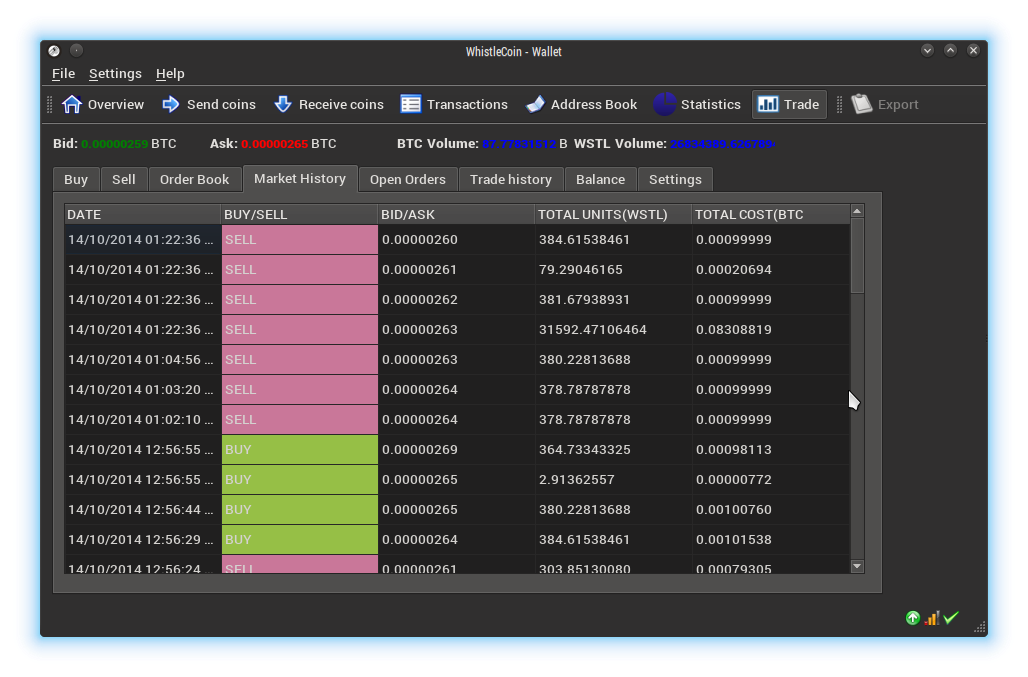This screenshot has width=1028, height=677.
Task: Open the Help menu
Action: (x=170, y=73)
